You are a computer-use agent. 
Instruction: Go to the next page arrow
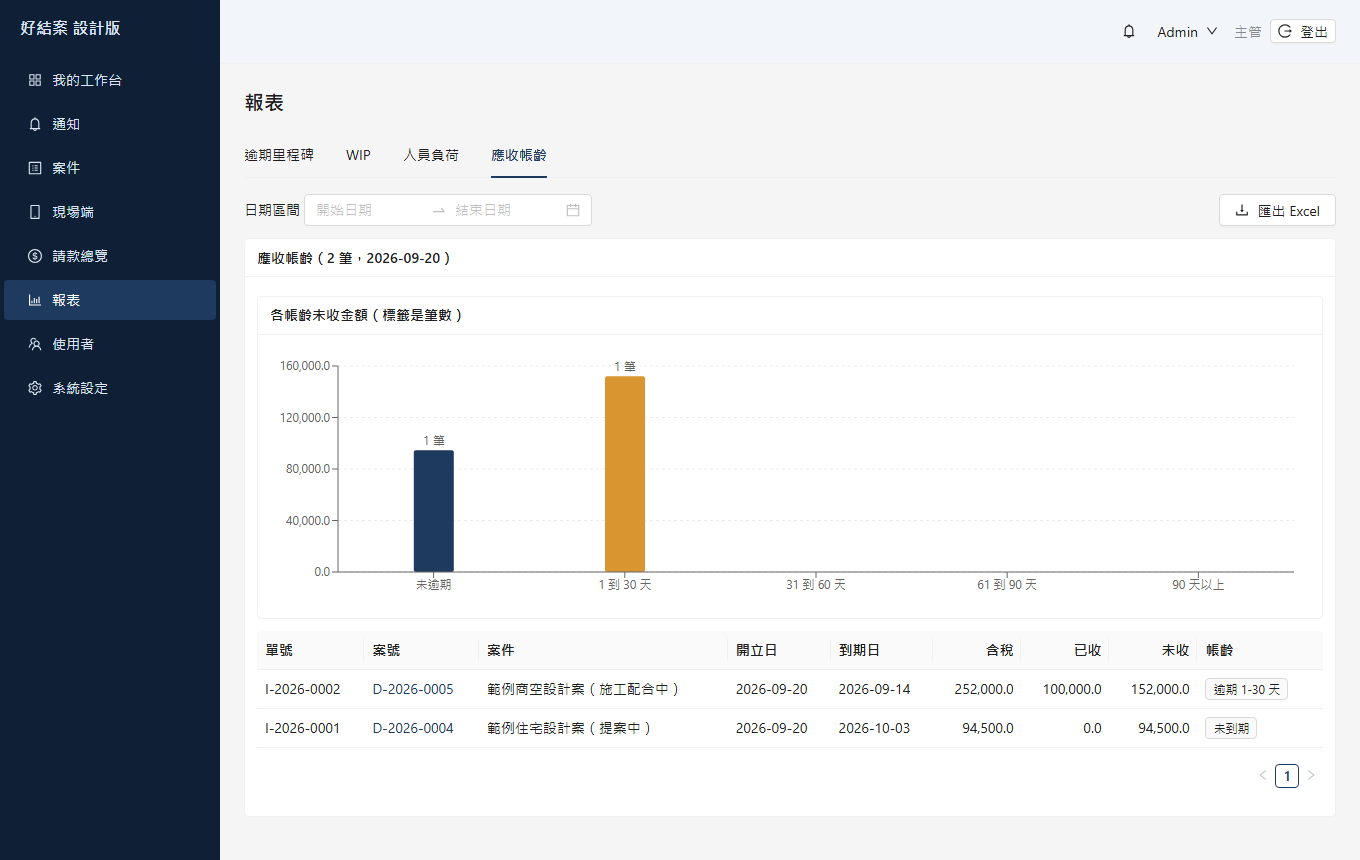coord(1311,775)
